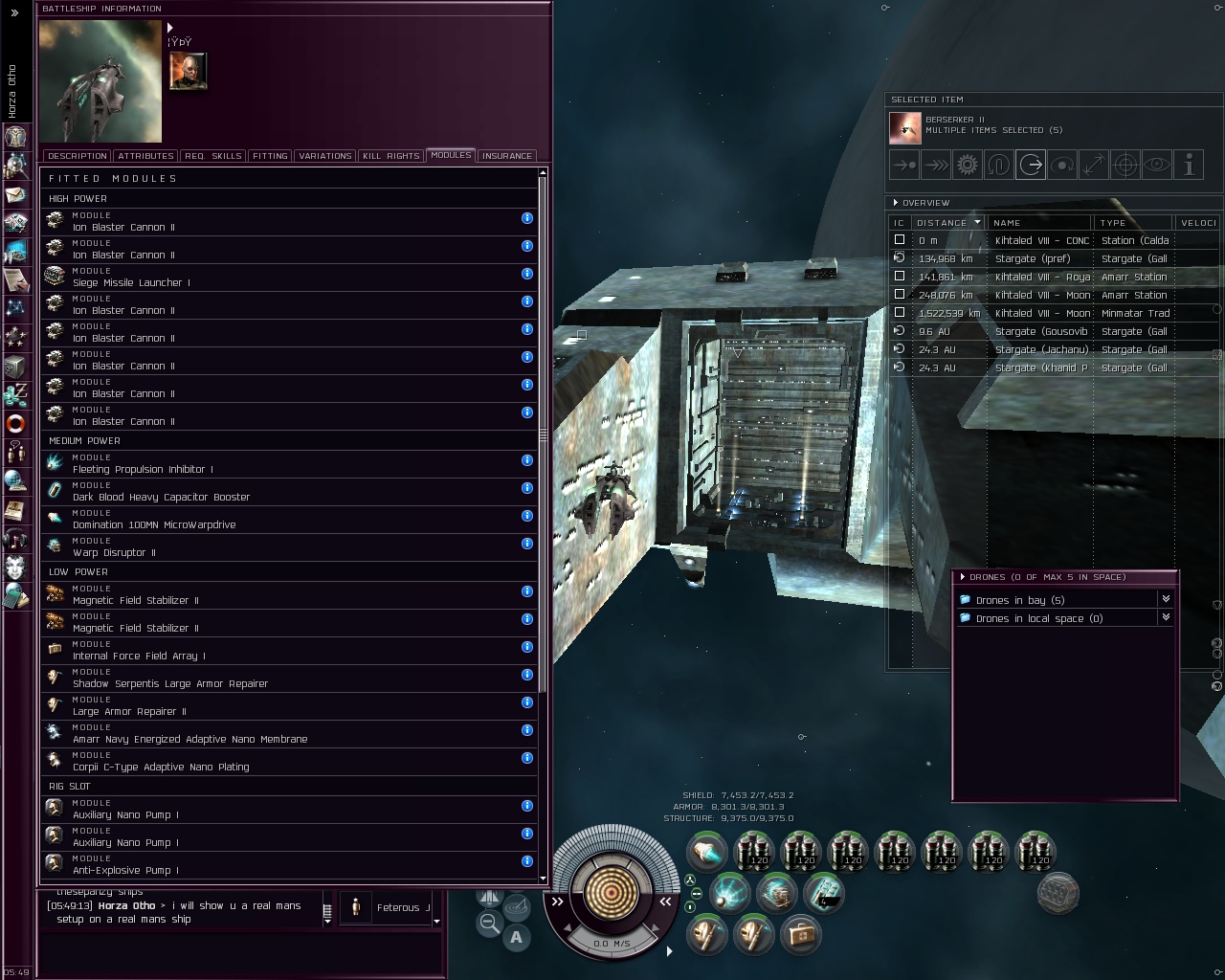Expand the Neocom sidebar with double arrow

(14, 13)
